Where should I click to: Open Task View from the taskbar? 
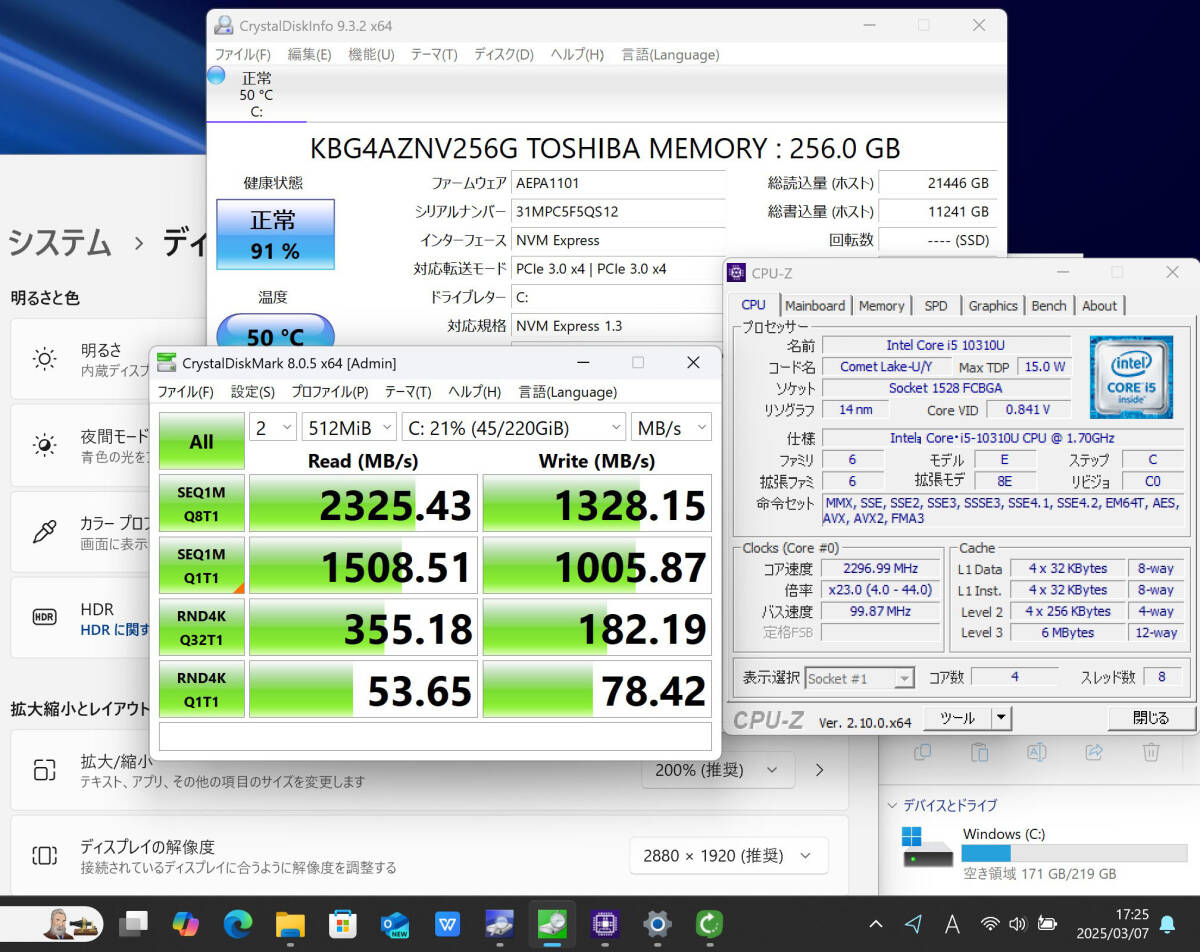[133, 923]
